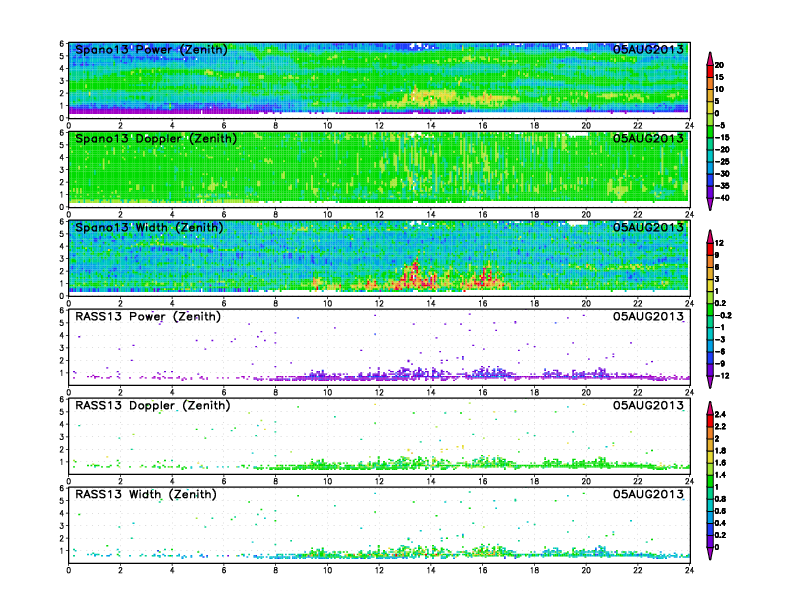This screenshot has height=612, width=792.
Task: Click the 05AUG2013 date in Spano13 Width panel
Action: pyautogui.click(x=648, y=227)
